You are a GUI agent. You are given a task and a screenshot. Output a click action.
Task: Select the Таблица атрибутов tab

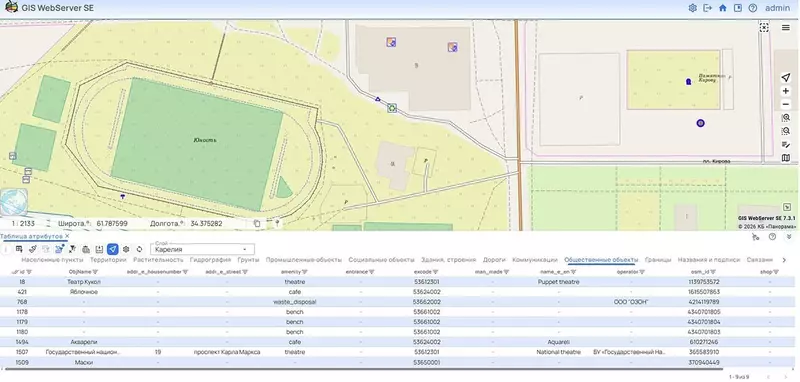(31, 237)
